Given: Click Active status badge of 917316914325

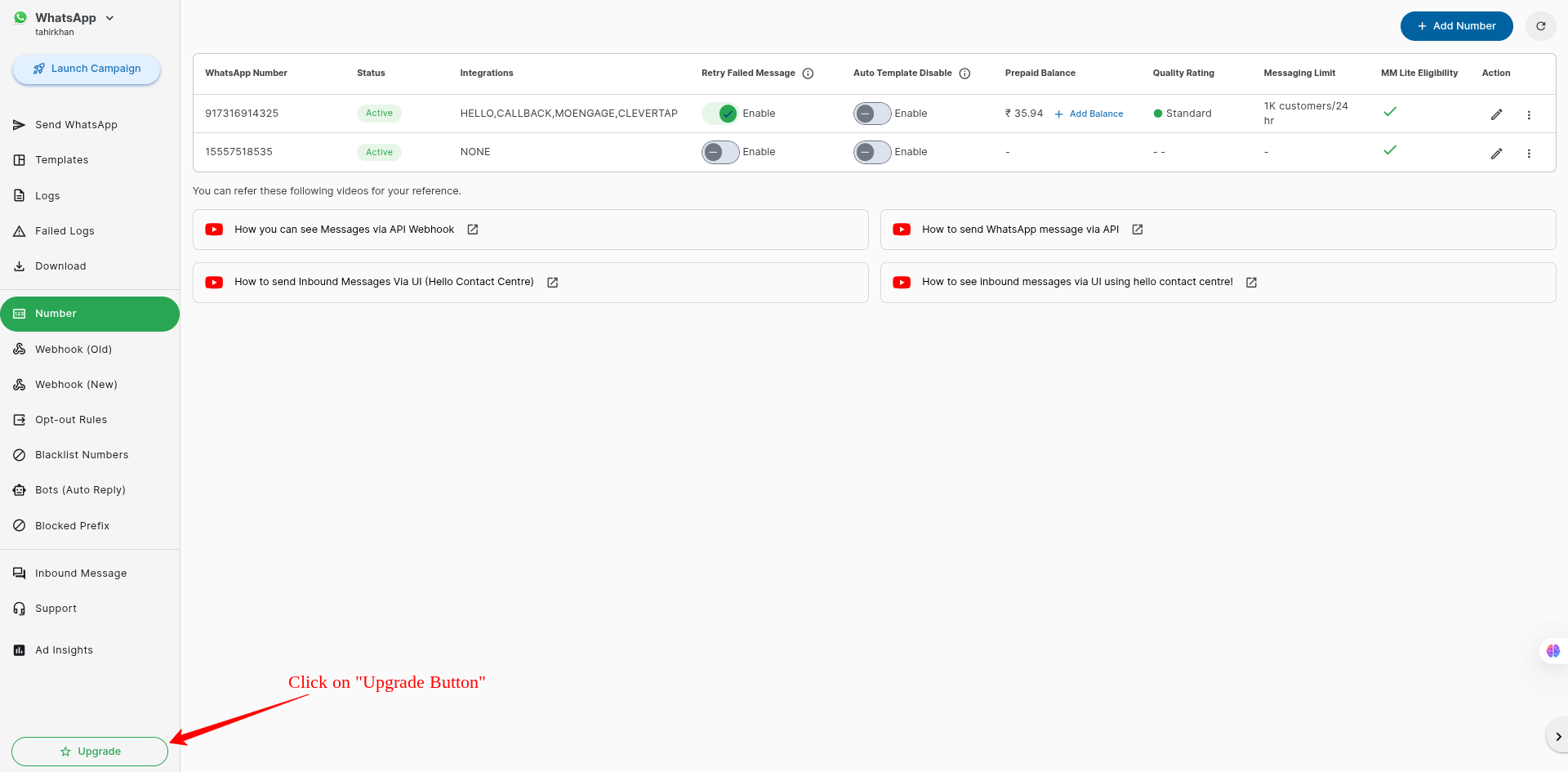Looking at the screenshot, I should [379, 114].
